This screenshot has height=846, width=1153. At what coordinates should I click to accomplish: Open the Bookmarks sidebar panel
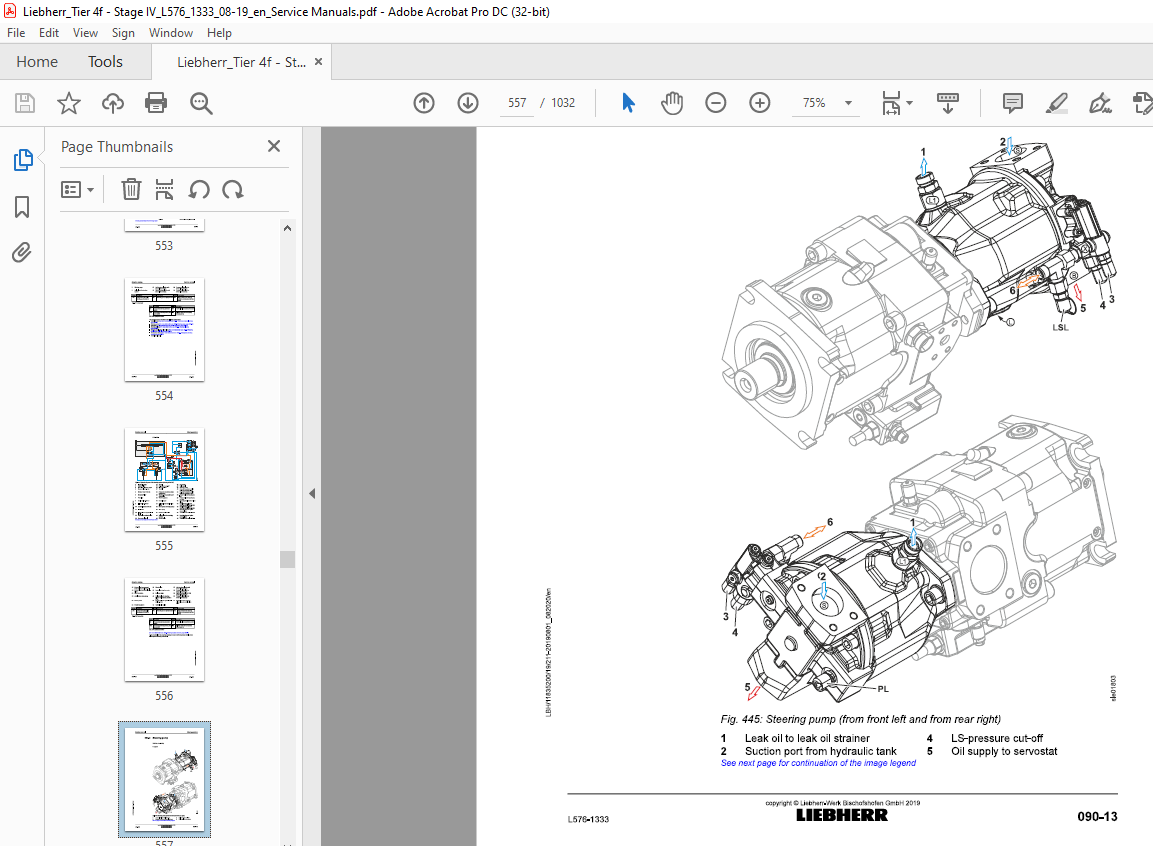point(22,207)
